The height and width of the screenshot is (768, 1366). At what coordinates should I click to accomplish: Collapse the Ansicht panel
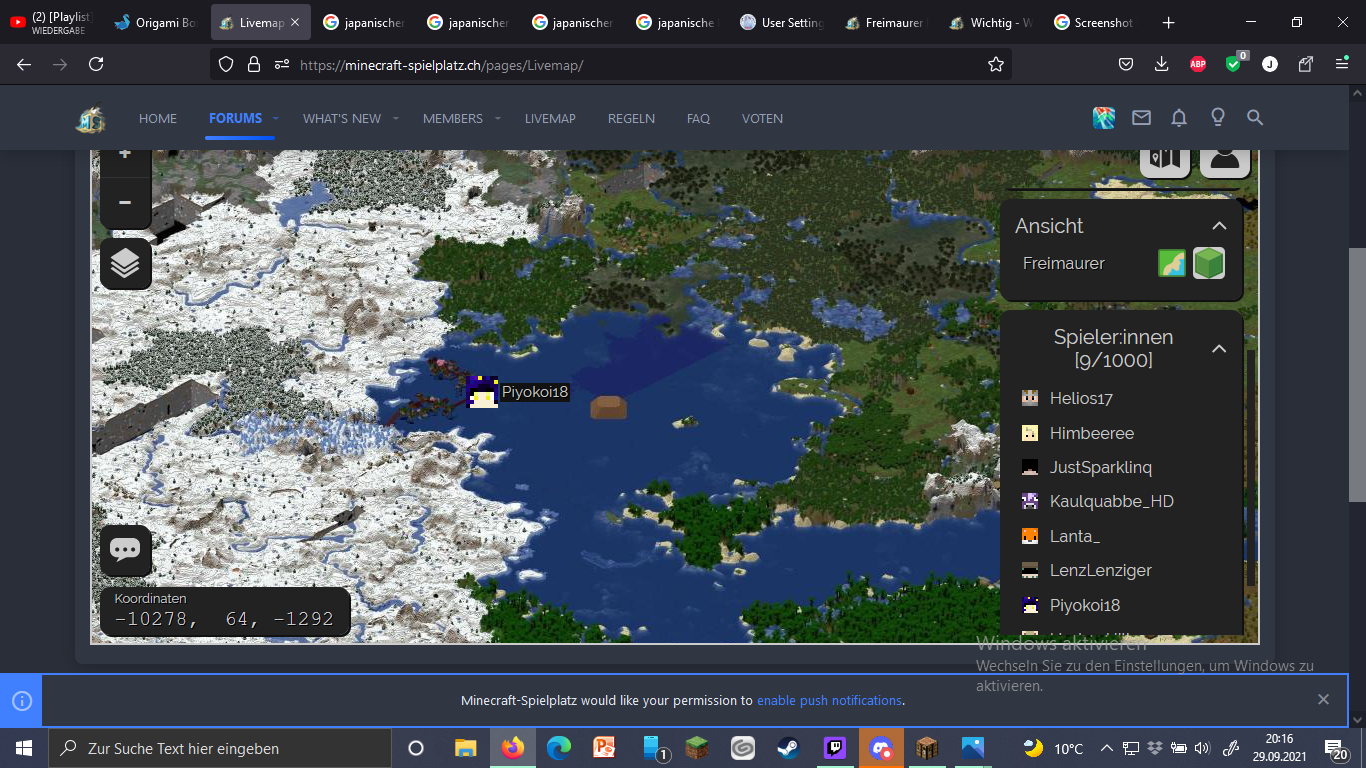(1219, 226)
